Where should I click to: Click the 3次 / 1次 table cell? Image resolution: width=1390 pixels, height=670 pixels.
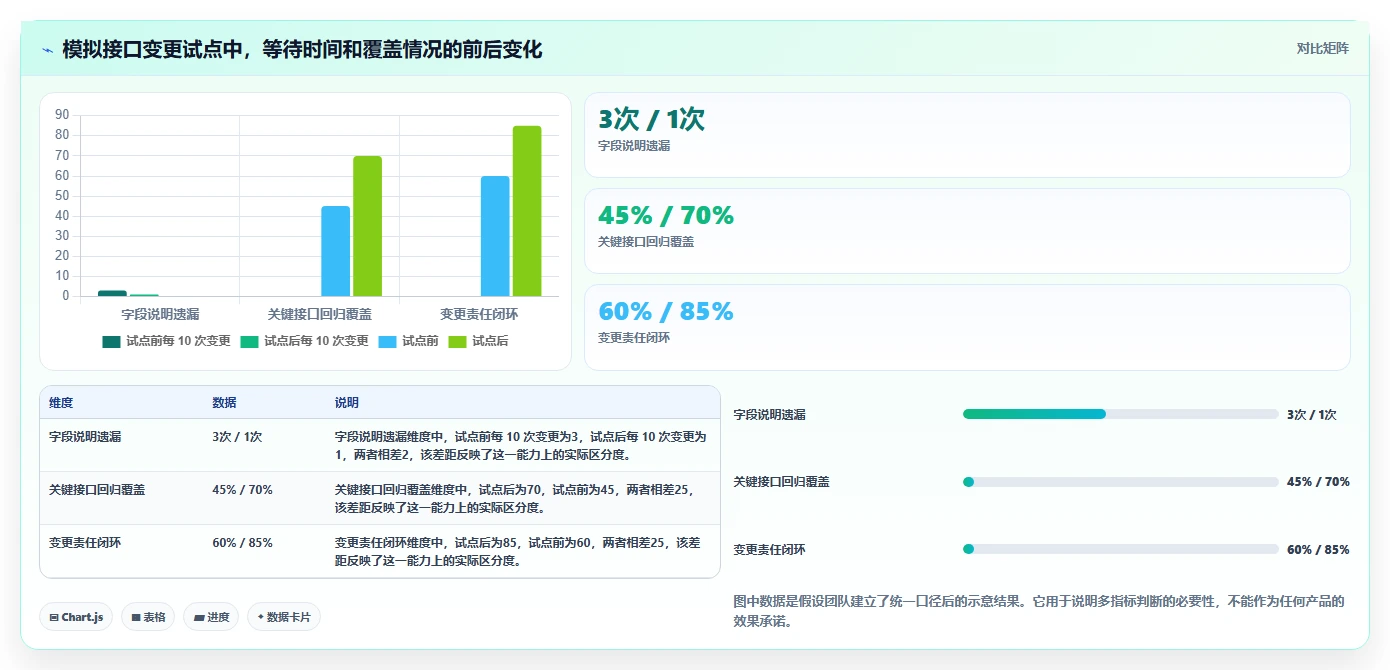tap(237, 437)
